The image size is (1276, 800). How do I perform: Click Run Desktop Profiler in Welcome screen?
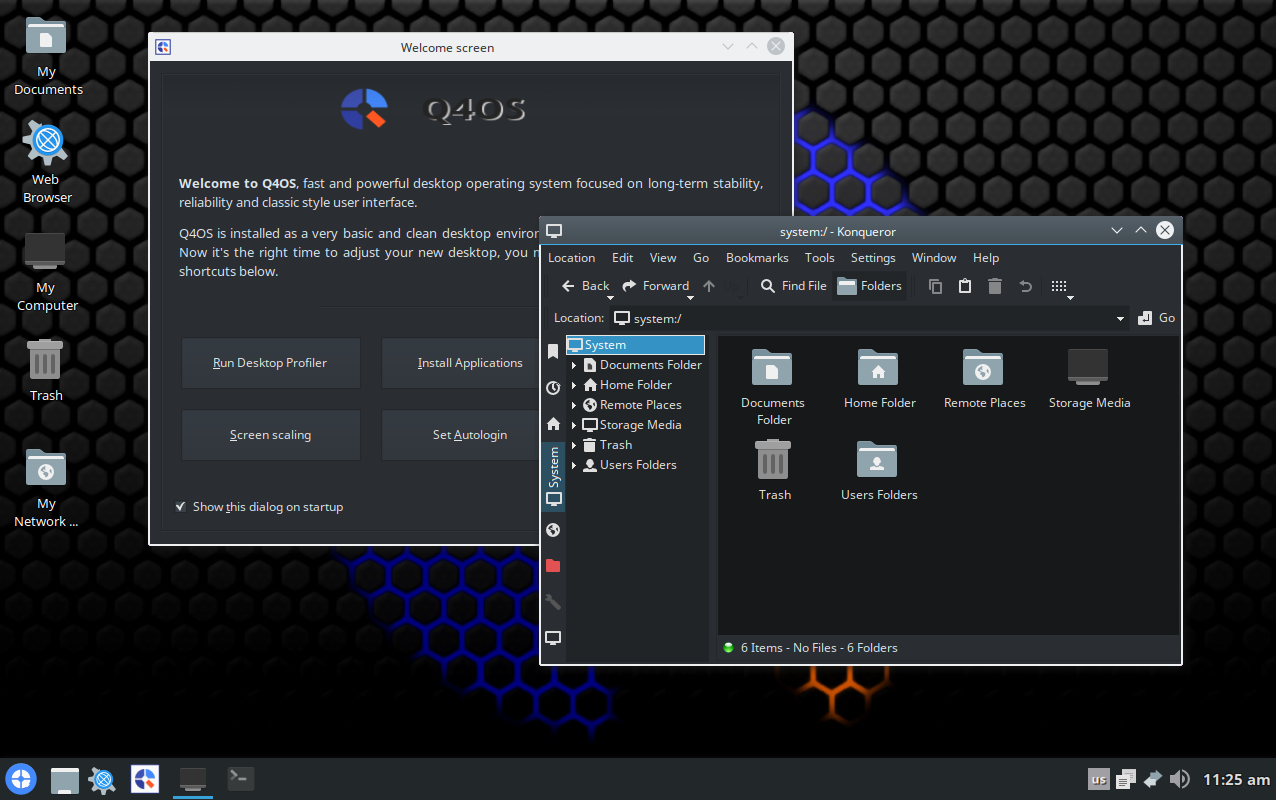(270, 363)
